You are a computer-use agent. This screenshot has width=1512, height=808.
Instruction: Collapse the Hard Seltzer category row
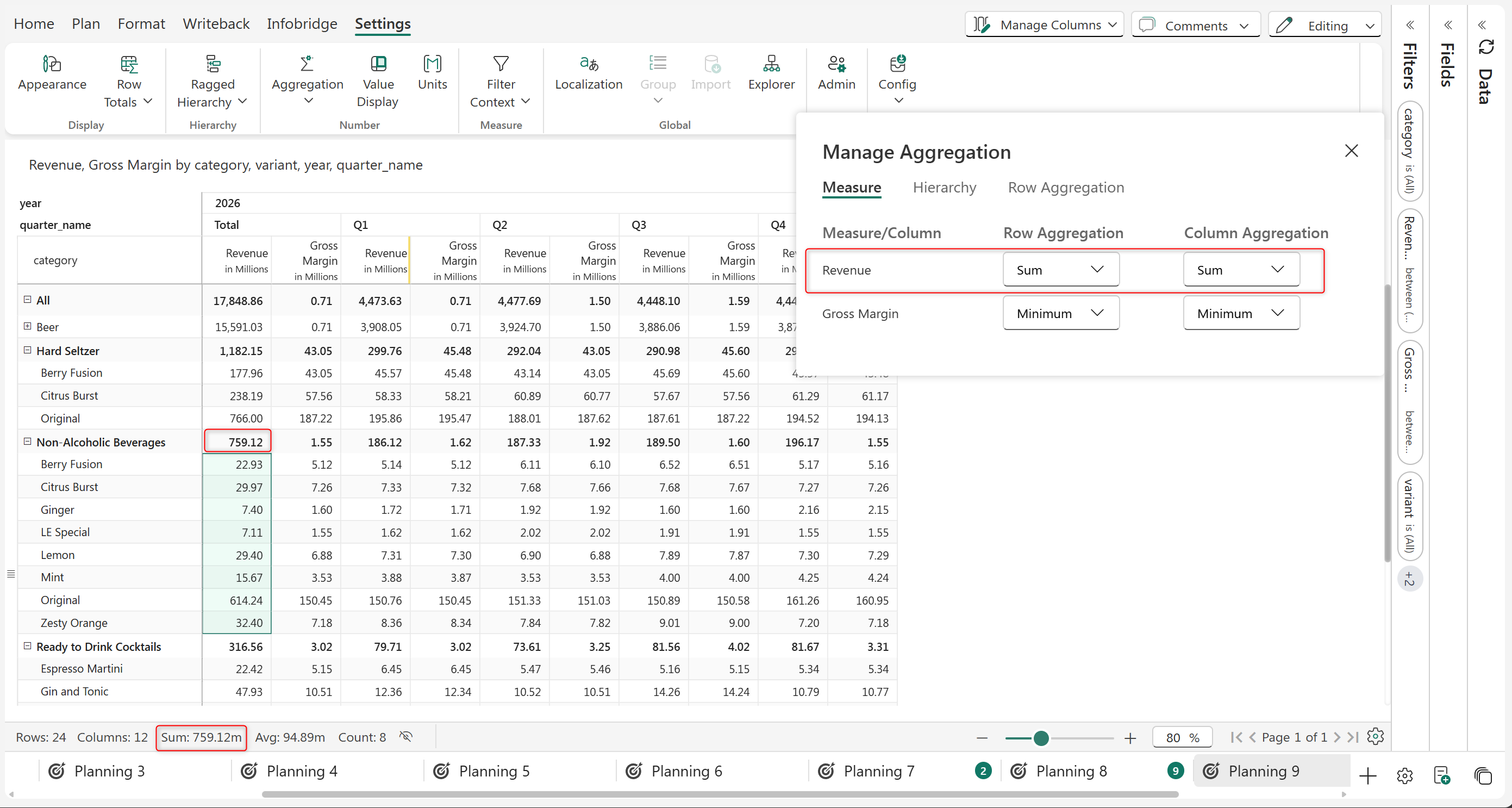pyautogui.click(x=27, y=350)
